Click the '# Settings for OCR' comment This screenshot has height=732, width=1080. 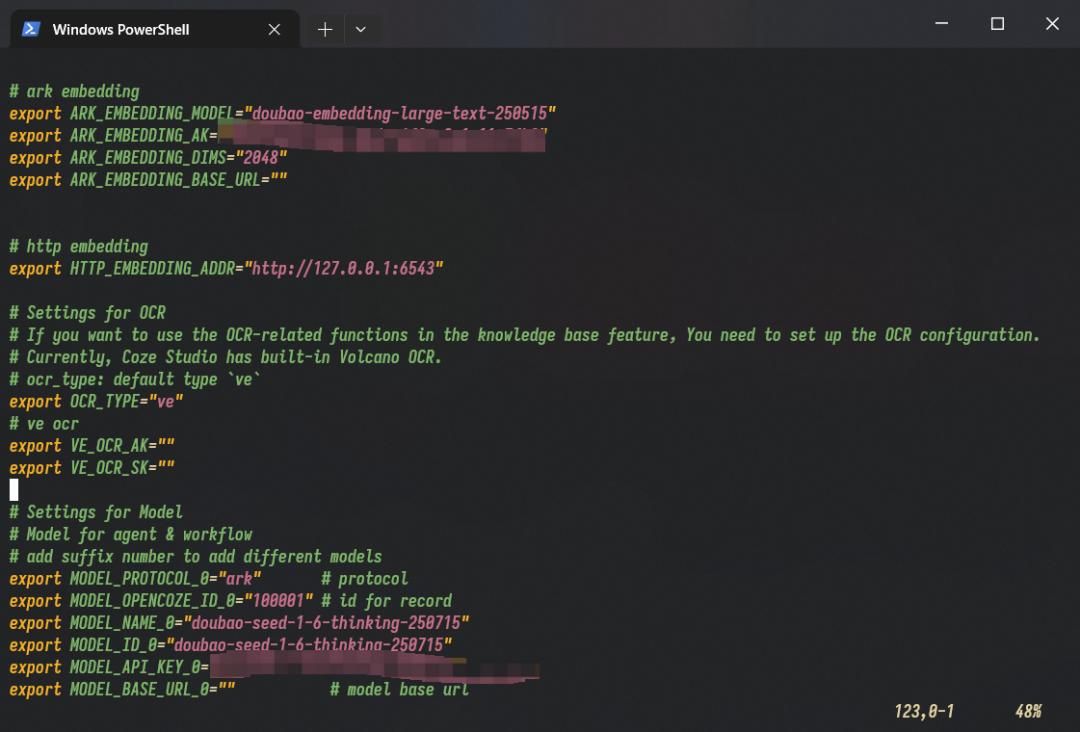(x=87, y=313)
